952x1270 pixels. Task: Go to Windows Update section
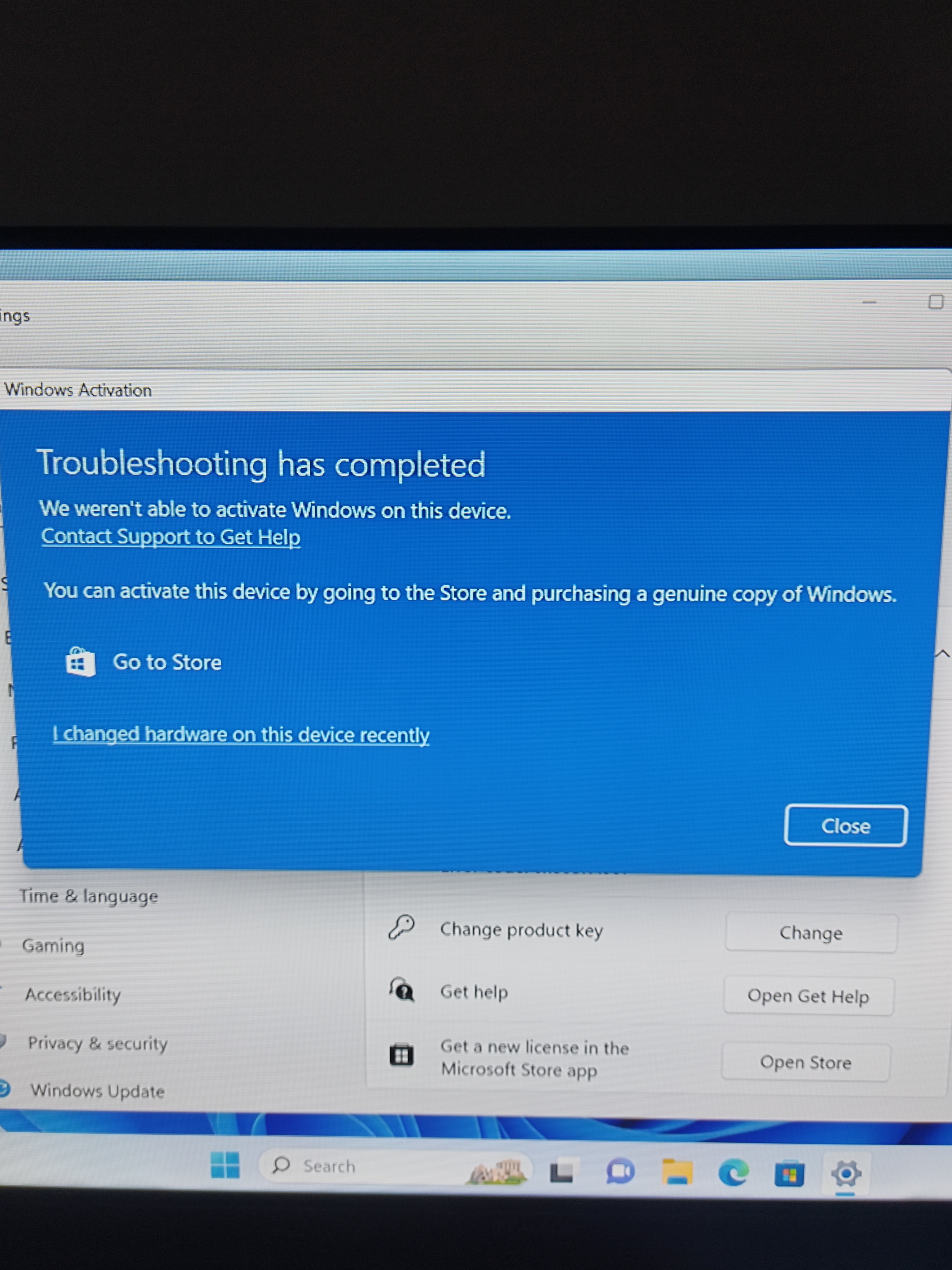97,1090
